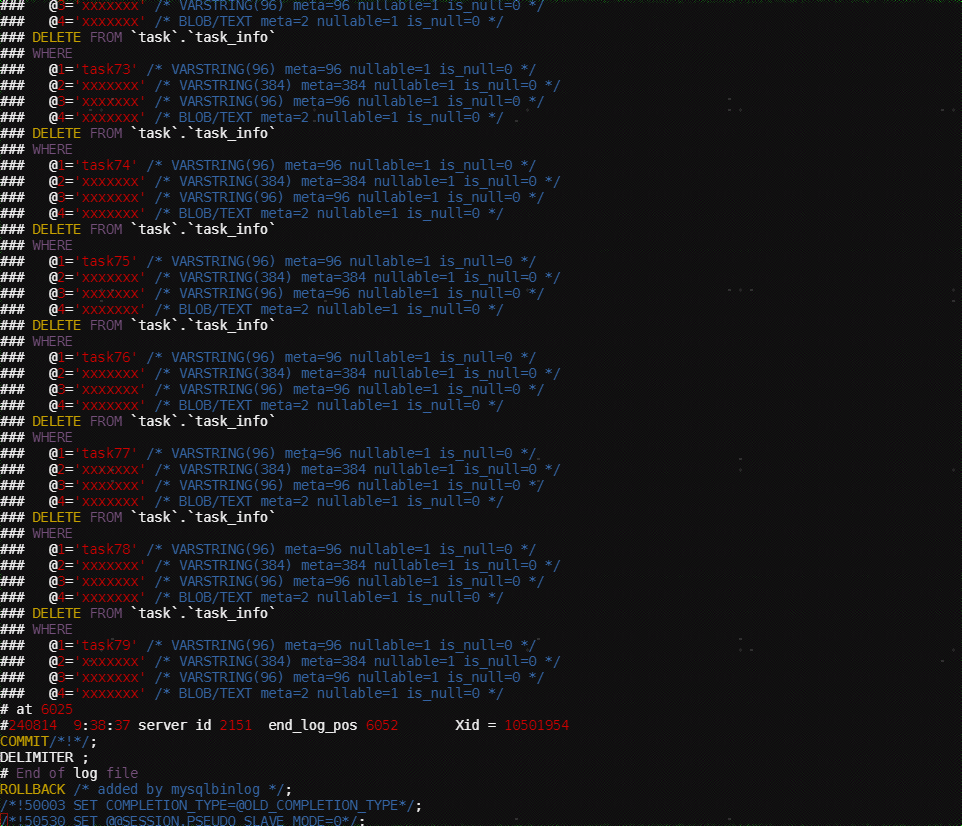
Task: Click the WHERE keyword just above task77
Action: (52, 438)
